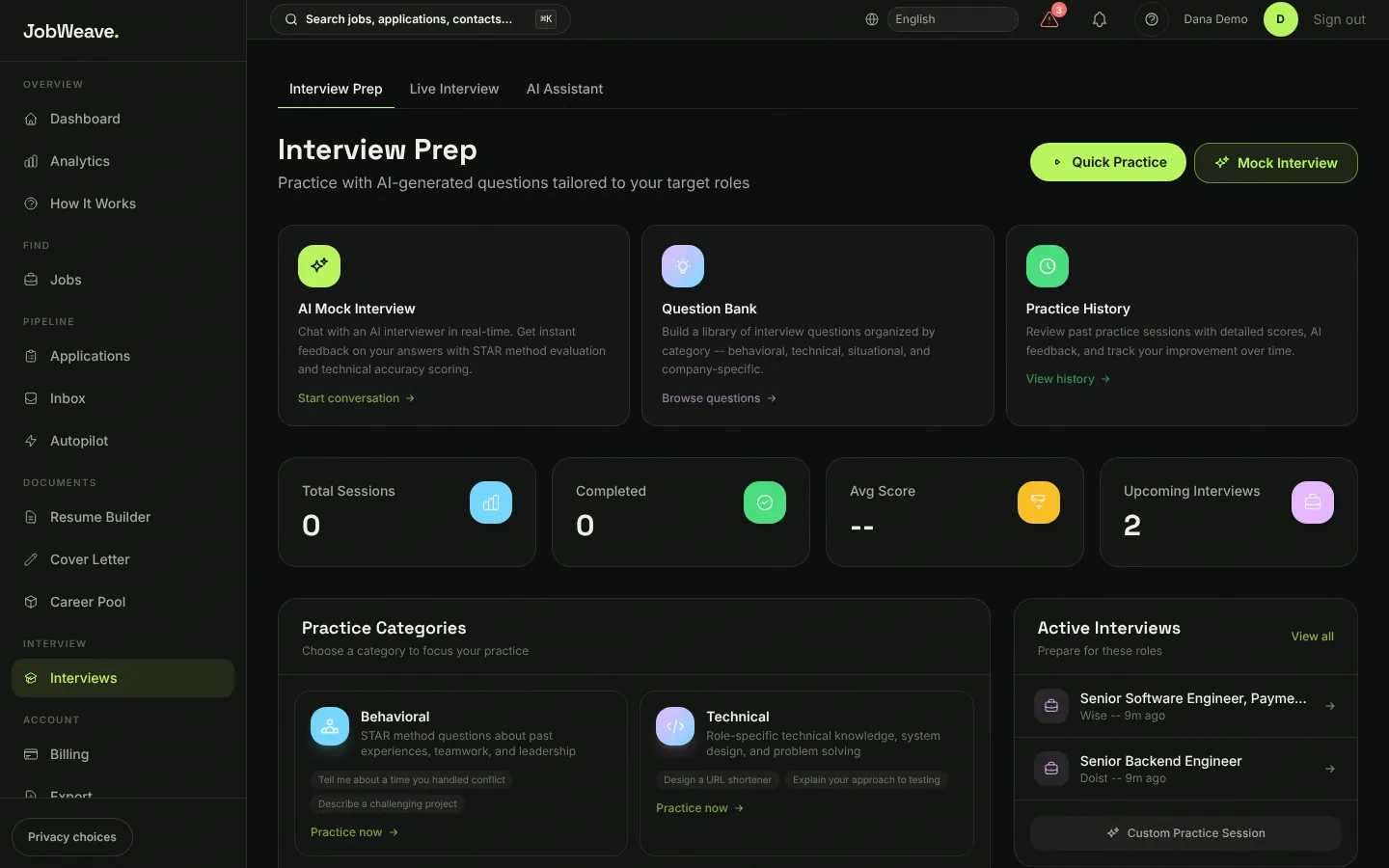Open the English language dropdown
1389x868 pixels.
[952, 19]
